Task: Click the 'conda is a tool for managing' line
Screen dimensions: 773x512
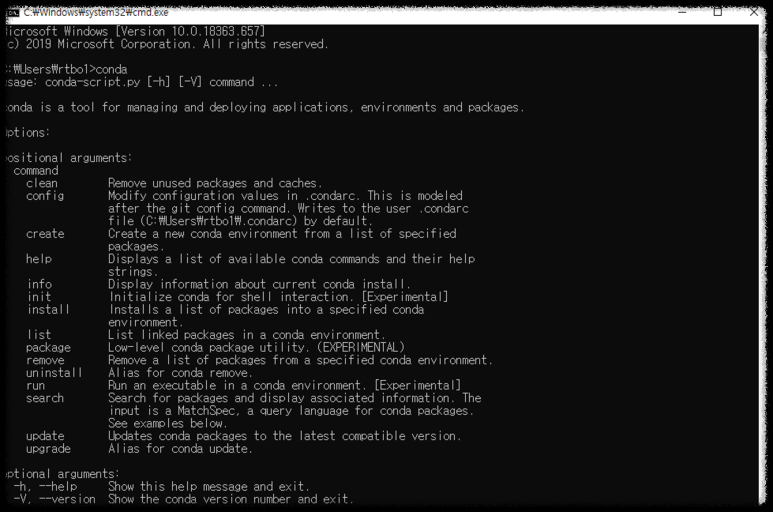Action: 266,107
